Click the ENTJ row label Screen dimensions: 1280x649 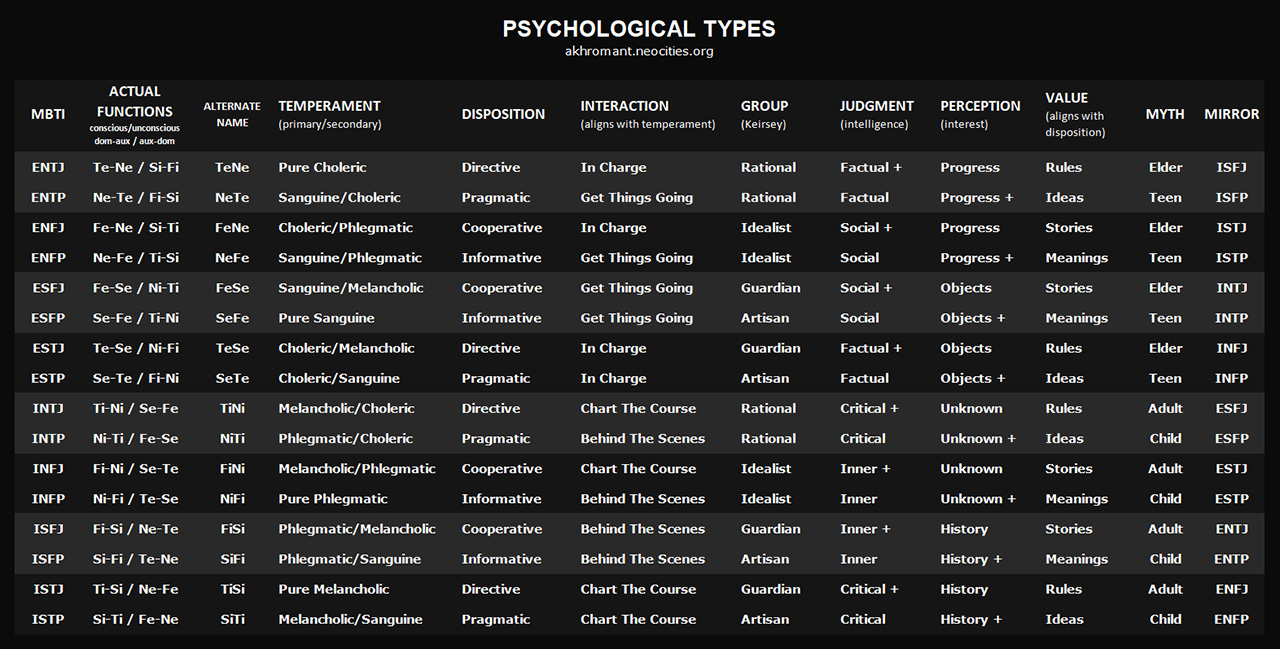[x=48, y=167]
